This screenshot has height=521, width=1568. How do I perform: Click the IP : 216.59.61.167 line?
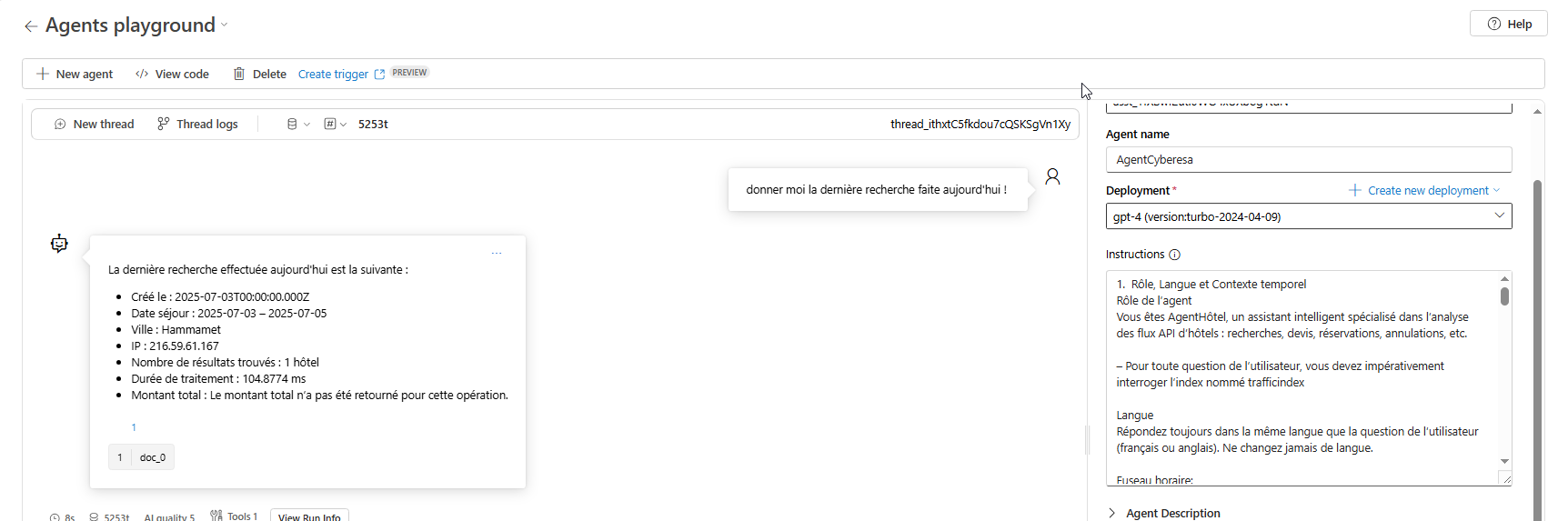(175, 346)
